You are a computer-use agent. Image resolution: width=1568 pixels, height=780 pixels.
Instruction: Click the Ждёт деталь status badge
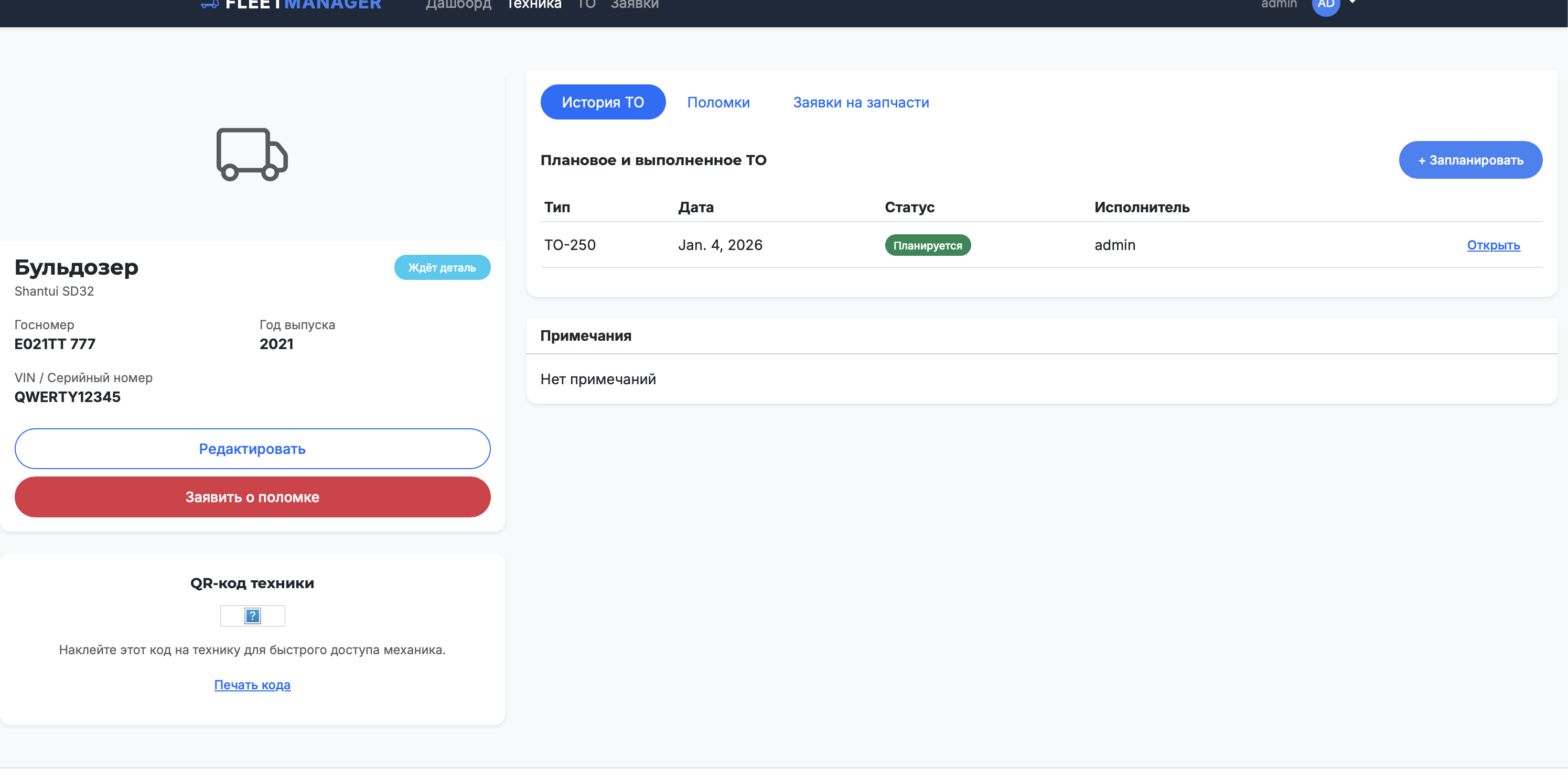pos(442,268)
